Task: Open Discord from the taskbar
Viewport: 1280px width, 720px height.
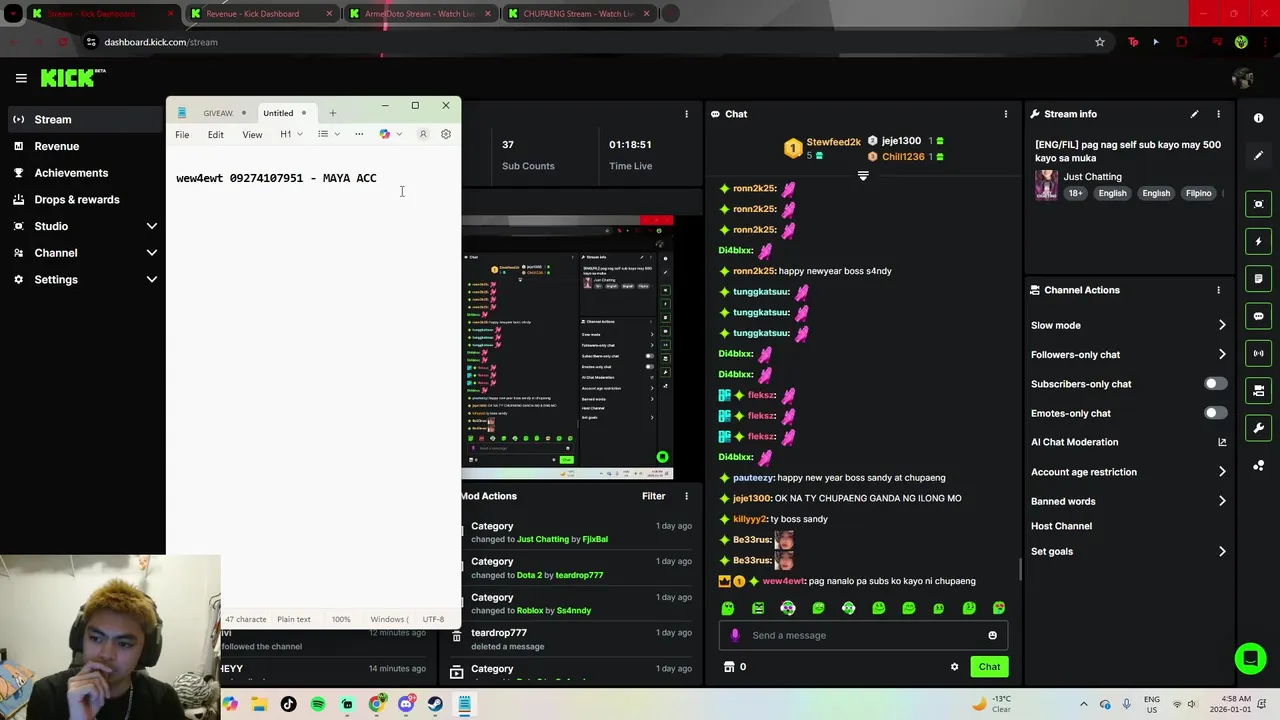Action: (x=406, y=704)
